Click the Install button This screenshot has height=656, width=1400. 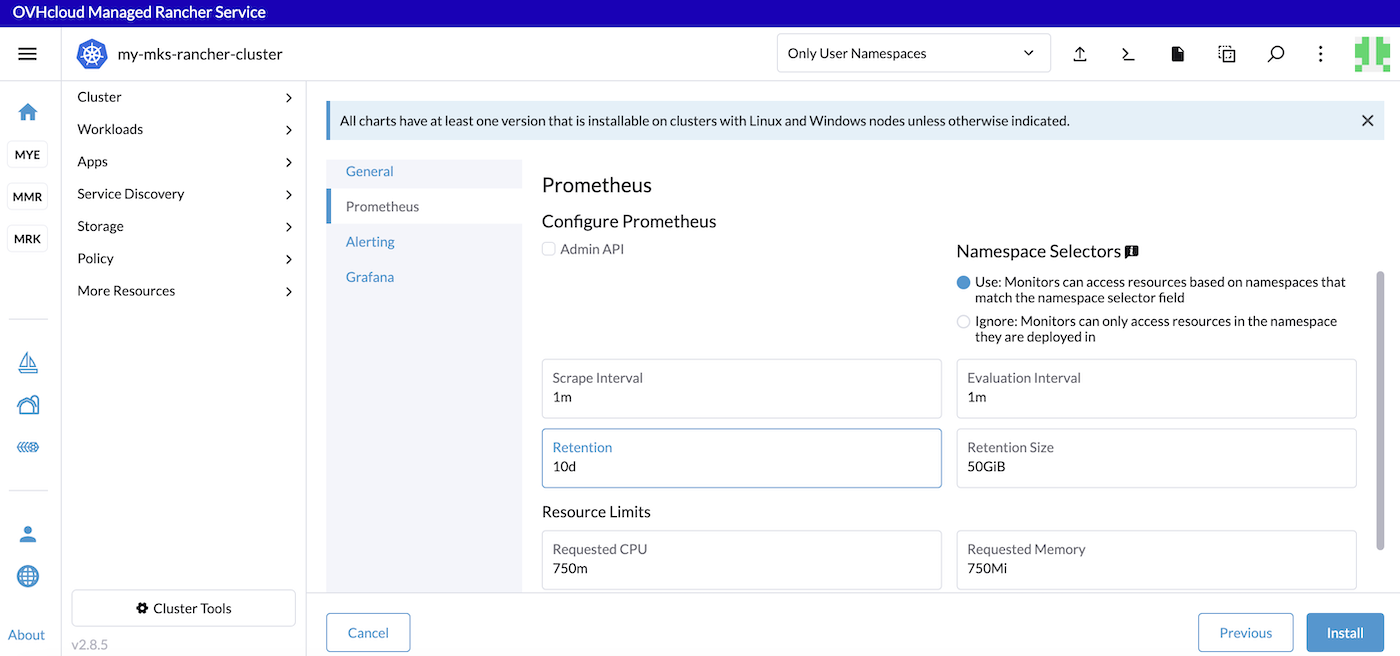coord(1344,632)
